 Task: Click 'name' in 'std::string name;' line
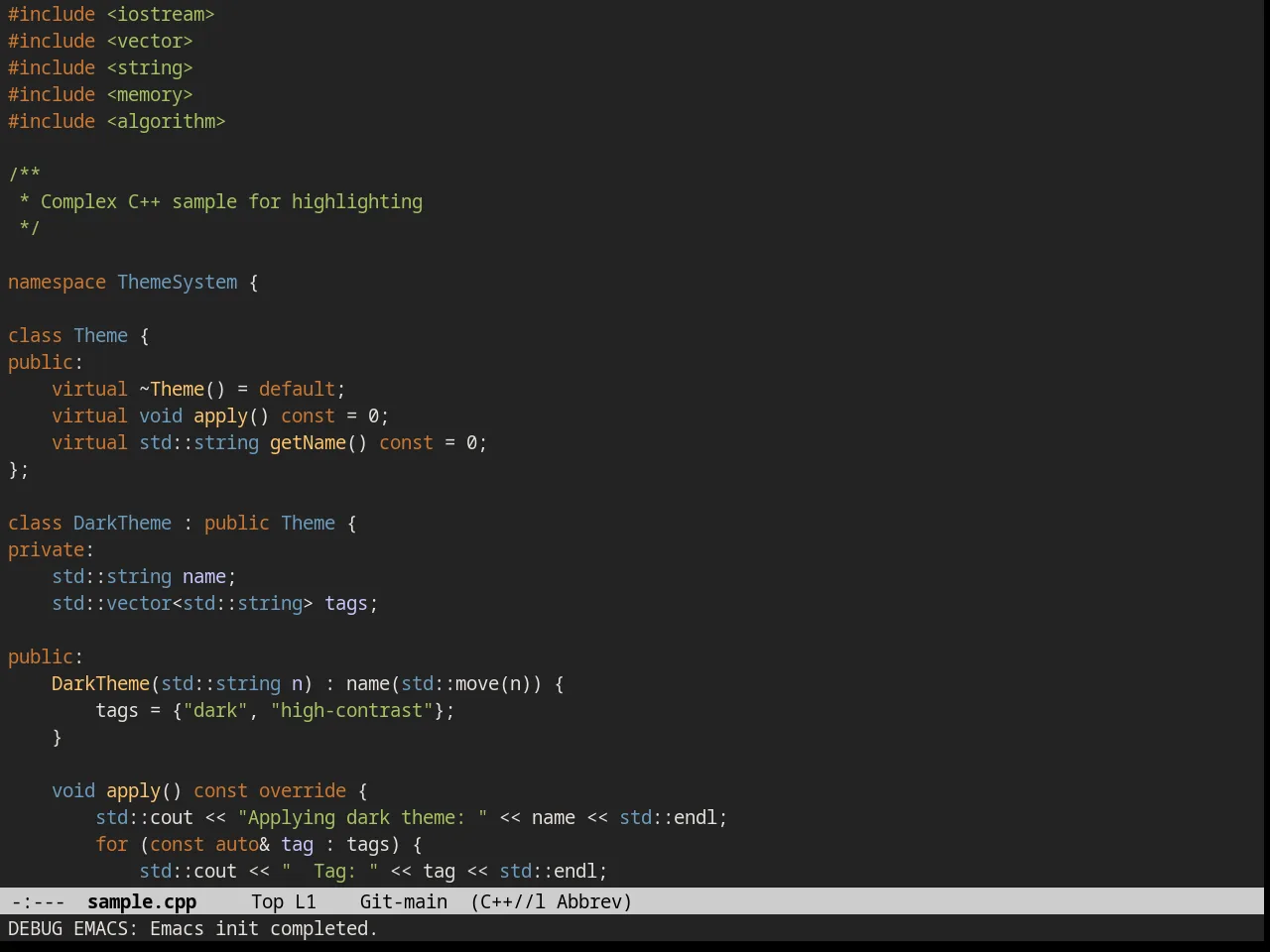(x=204, y=576)
